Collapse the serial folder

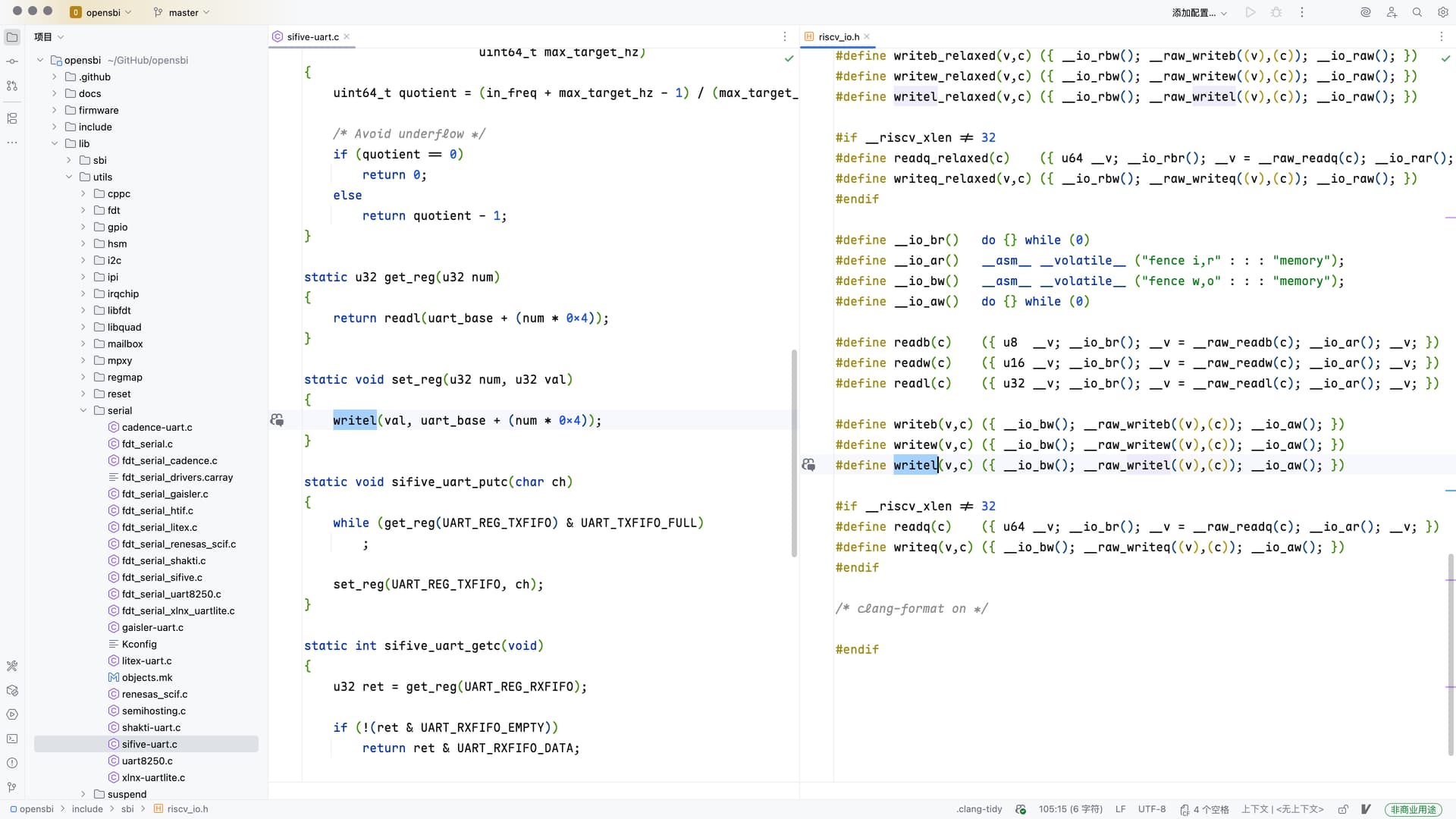point(83,410)
